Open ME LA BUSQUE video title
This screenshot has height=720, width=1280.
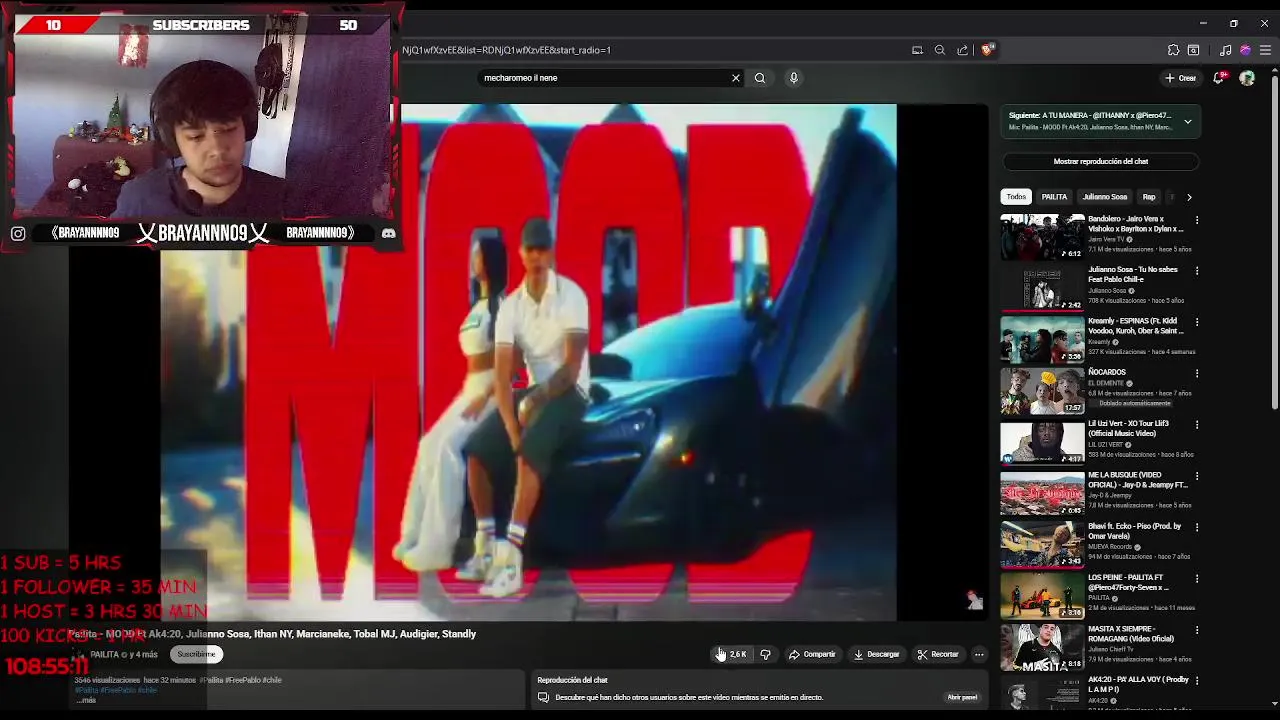tap(1136, 480)
